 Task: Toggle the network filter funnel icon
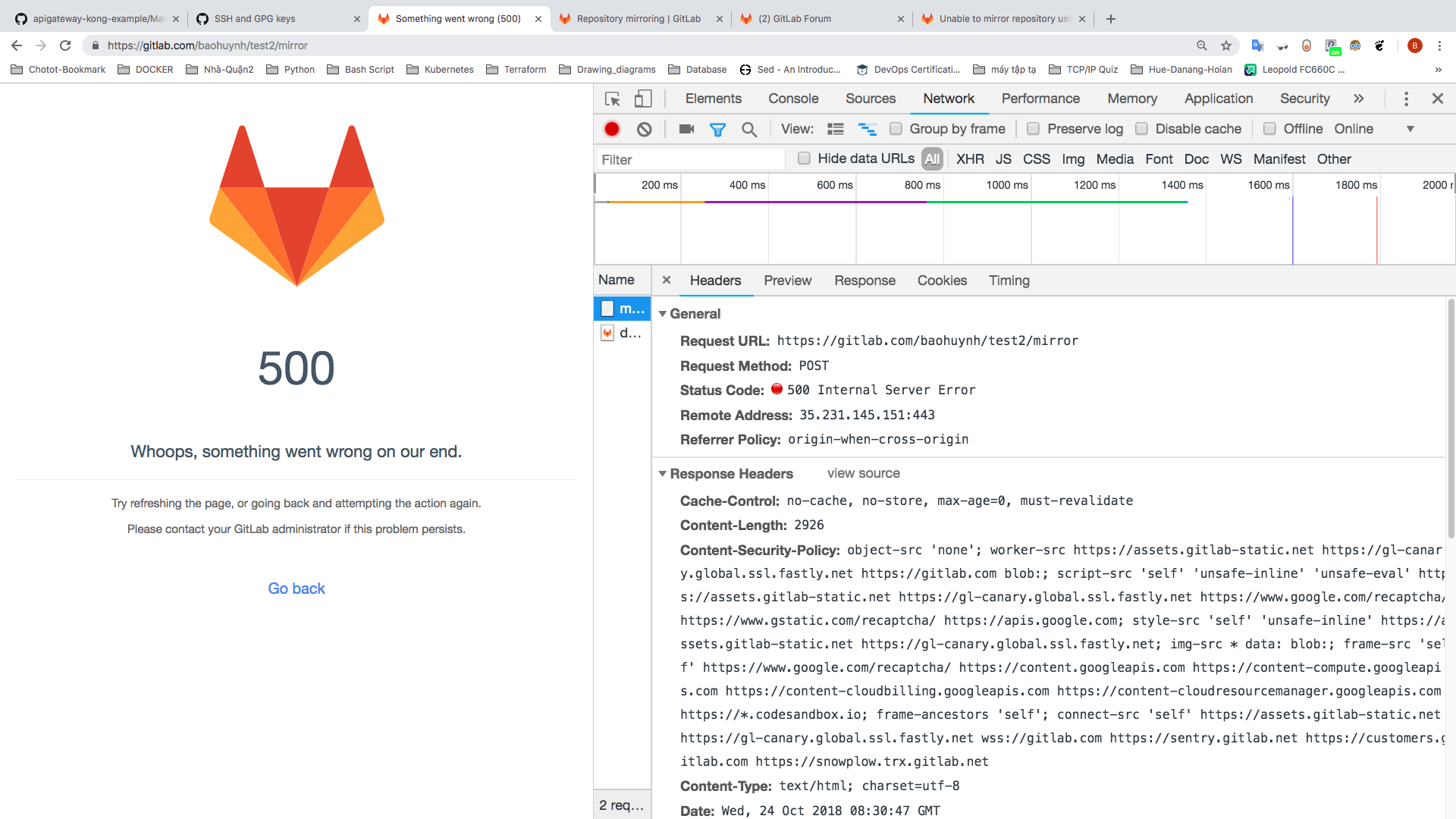717,129
